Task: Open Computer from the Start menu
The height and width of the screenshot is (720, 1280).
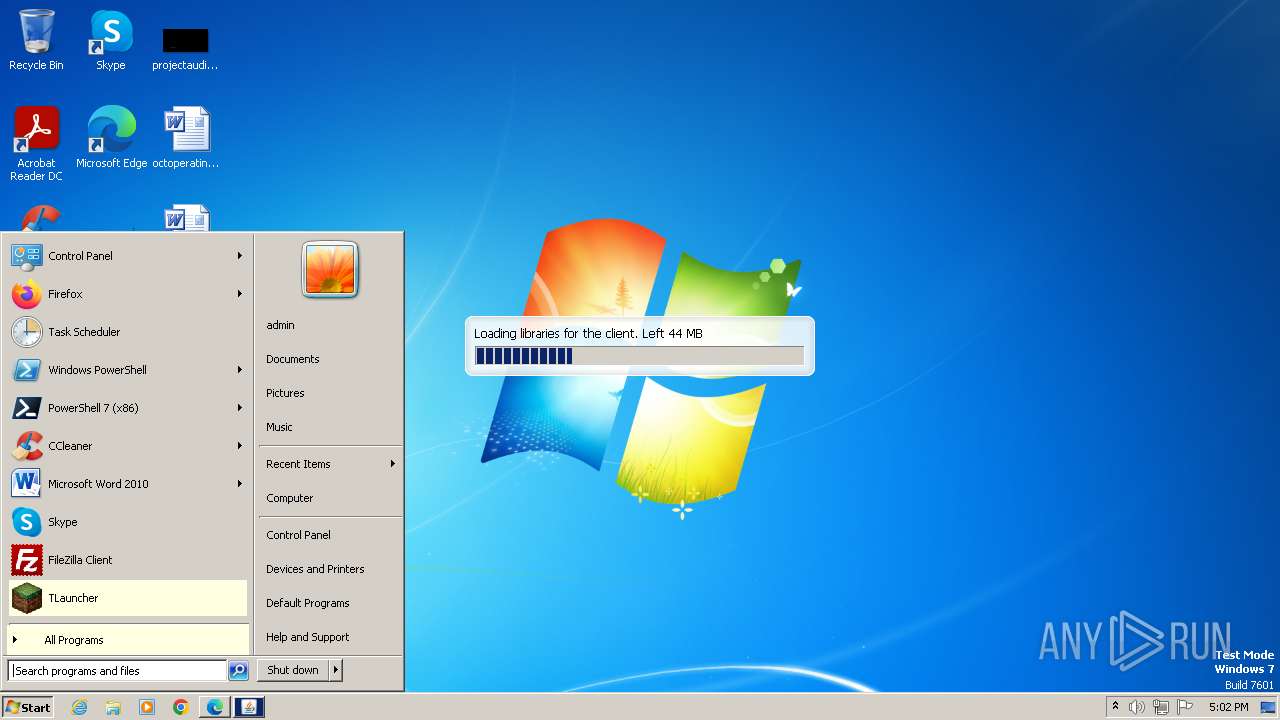Action: click(289, 498)
